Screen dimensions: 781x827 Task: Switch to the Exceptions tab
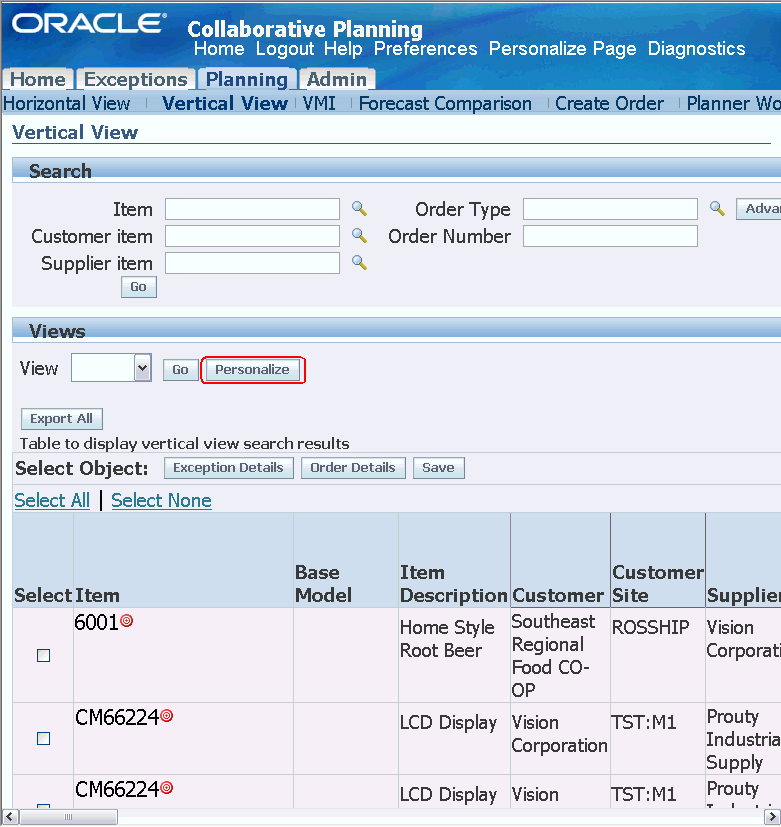(x=136, y=79)
